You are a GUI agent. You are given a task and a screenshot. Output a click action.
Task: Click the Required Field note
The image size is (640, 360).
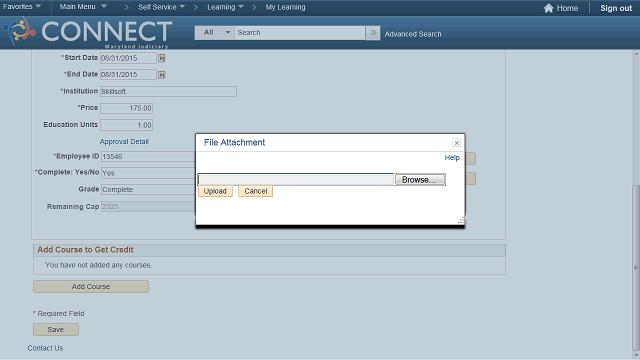[59, 313]
